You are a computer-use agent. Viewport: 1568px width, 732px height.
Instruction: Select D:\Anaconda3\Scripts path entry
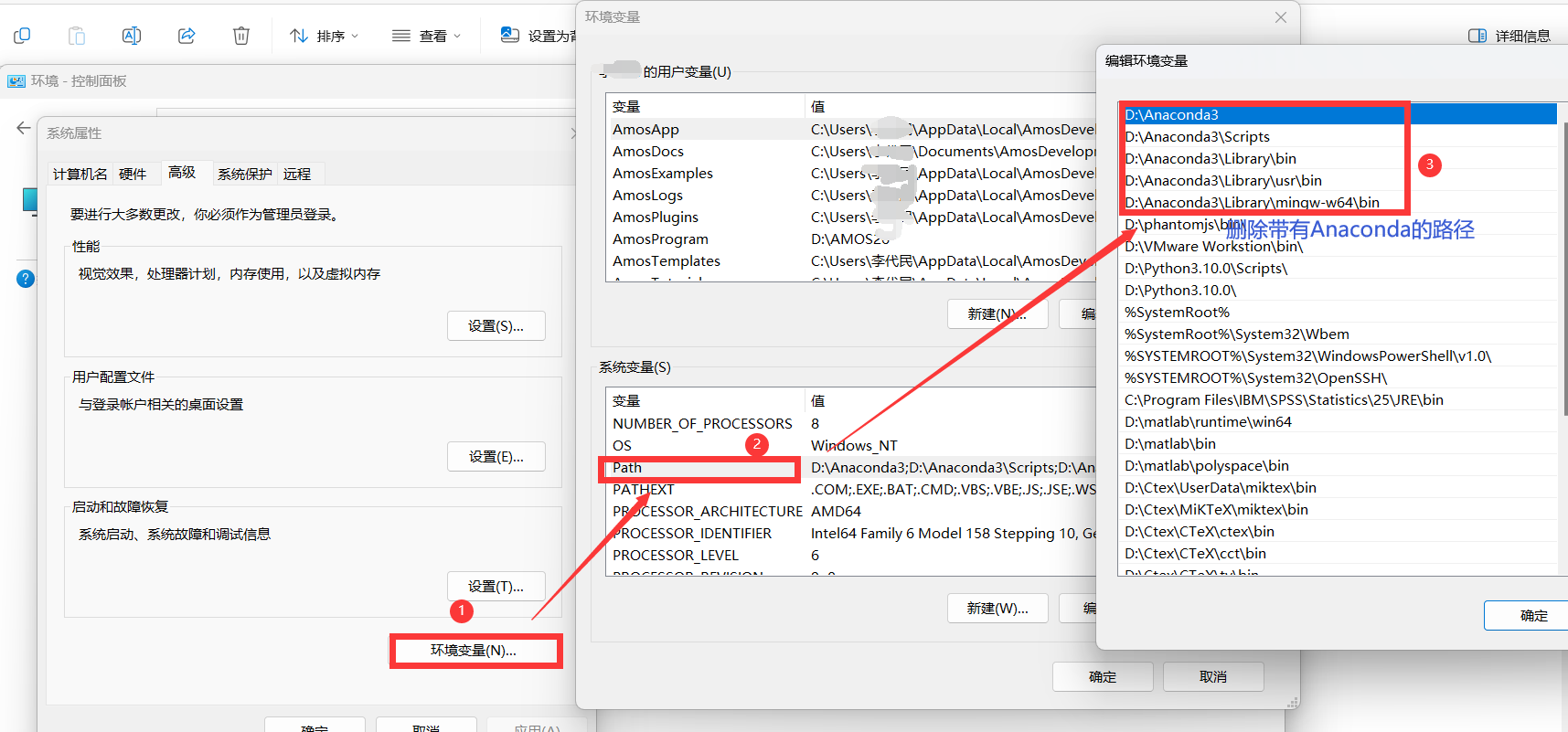click(x=1339, y=137)
